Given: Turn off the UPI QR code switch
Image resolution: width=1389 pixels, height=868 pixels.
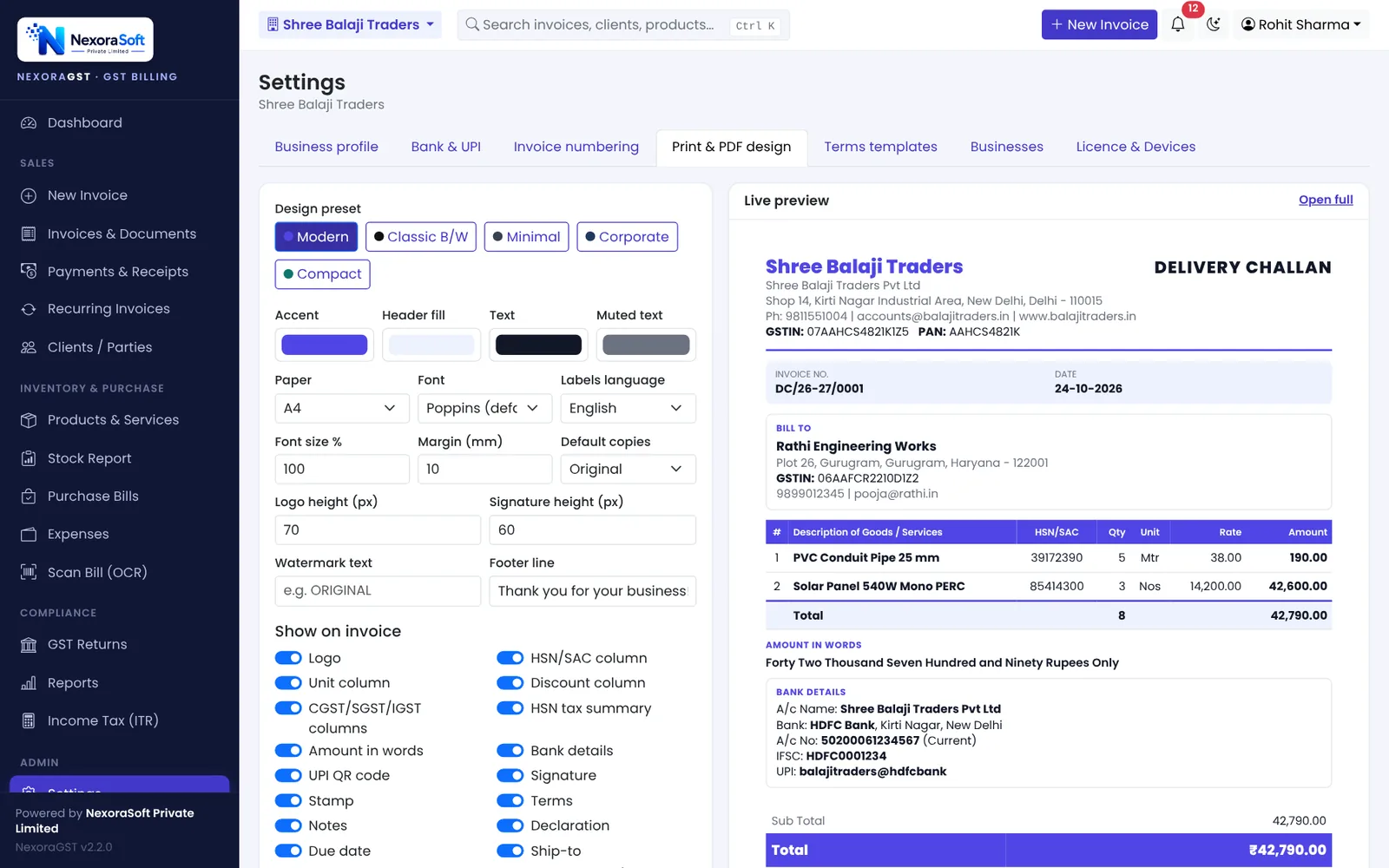Looking at the screenshot, I should tap(288, 775).
